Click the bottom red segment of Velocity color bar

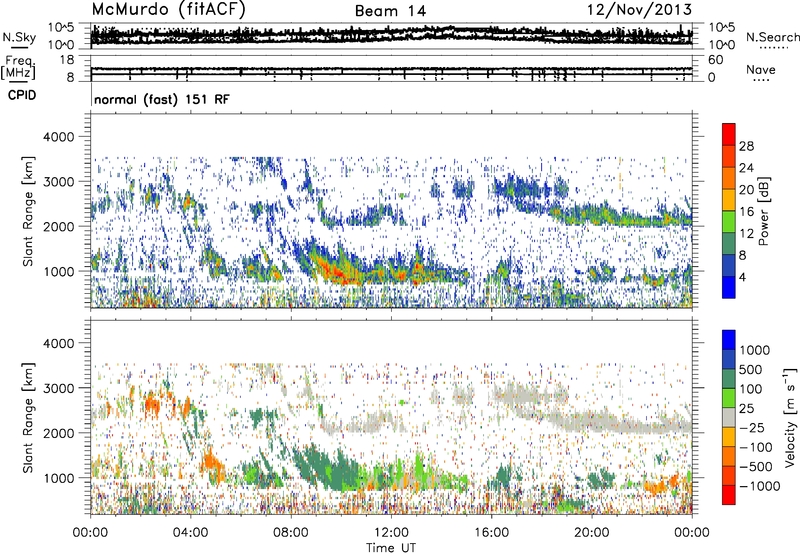729,495
